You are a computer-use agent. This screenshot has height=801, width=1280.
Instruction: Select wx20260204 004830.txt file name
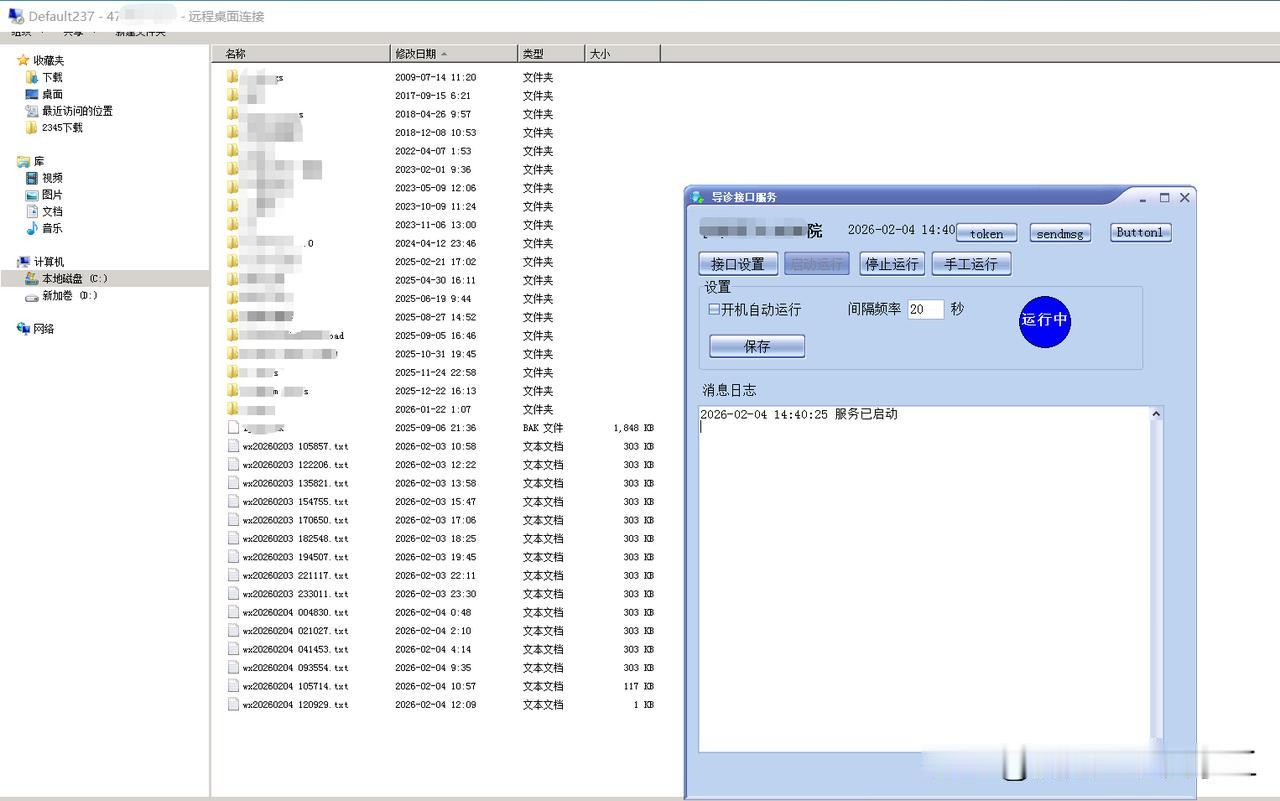(295, 613)
